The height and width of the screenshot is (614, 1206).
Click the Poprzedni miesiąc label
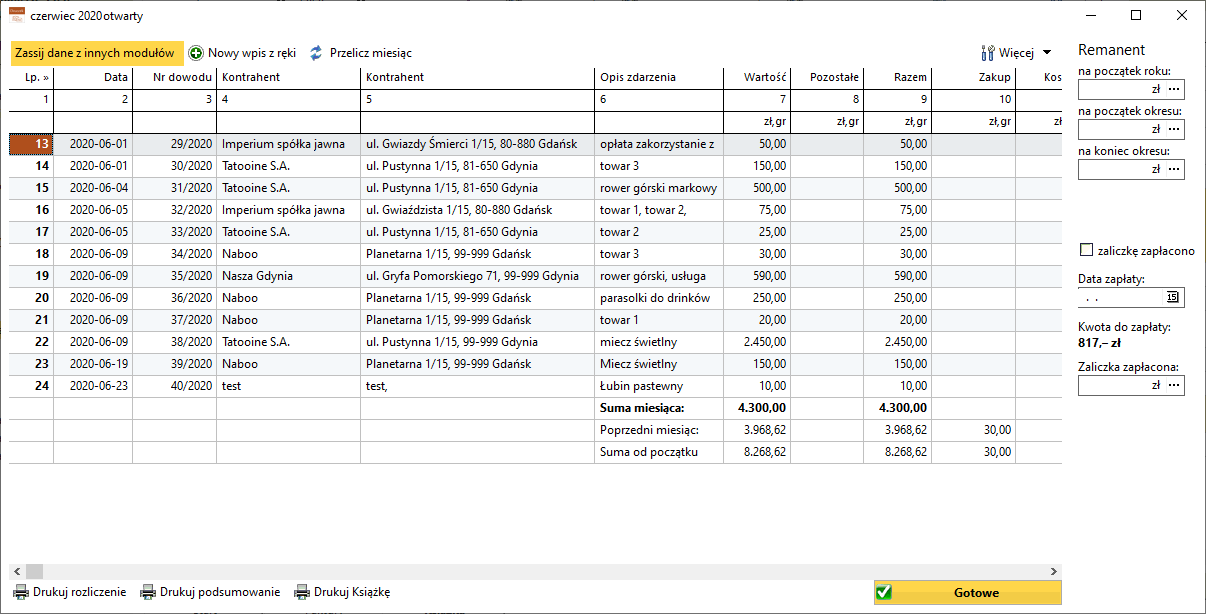tap(648, 430)
